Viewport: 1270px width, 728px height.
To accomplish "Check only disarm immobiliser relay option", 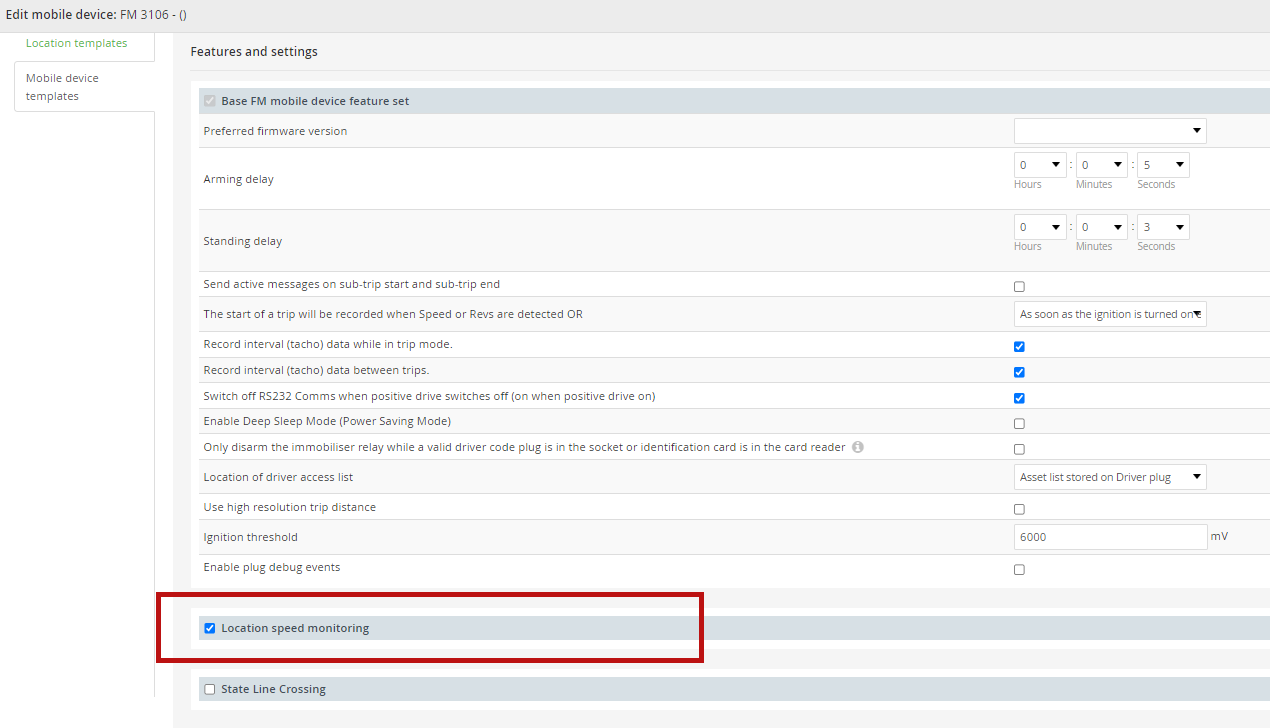I will point(1019,449).
